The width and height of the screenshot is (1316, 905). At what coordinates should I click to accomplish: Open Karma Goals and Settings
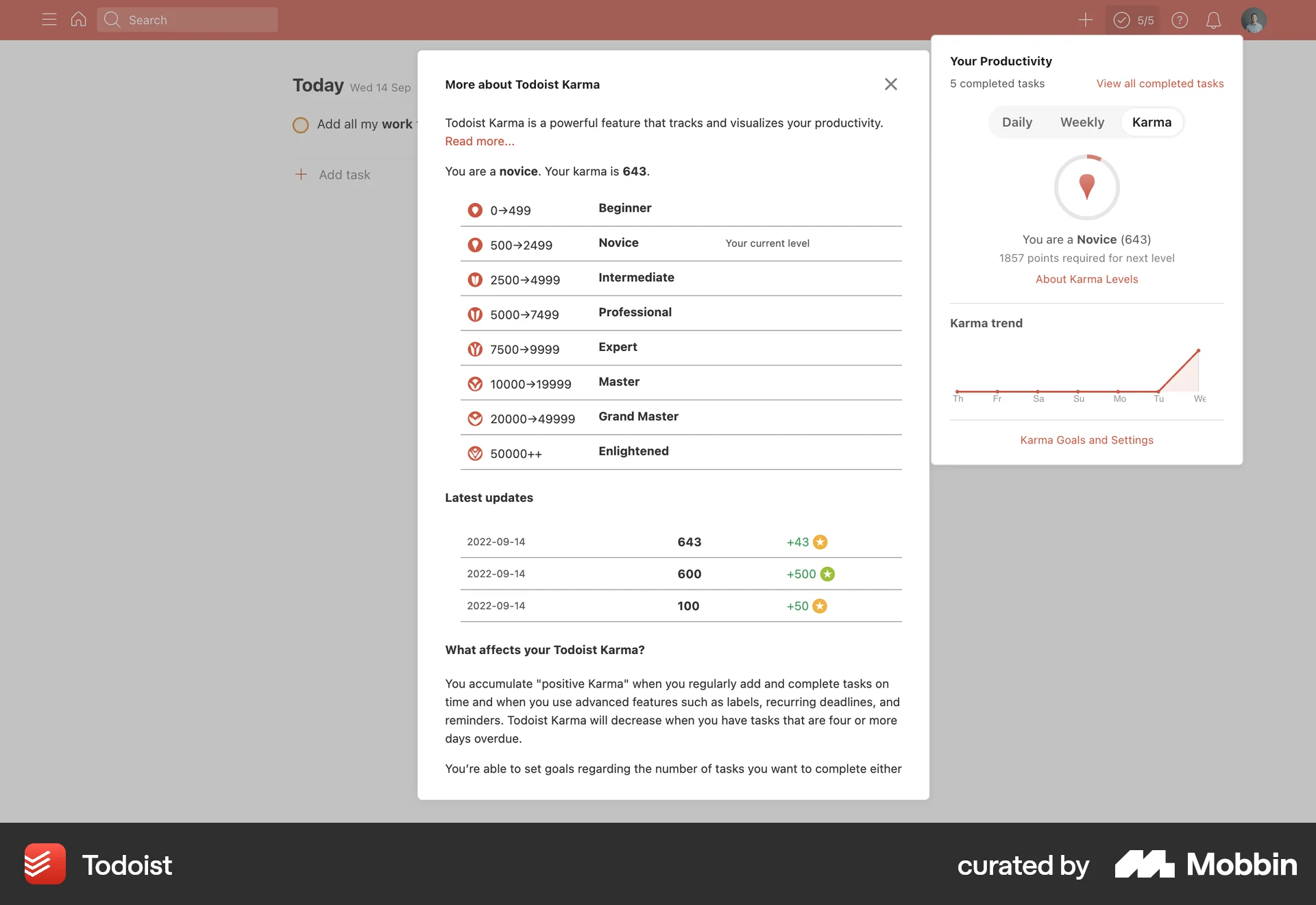[x=1086, y=439]
